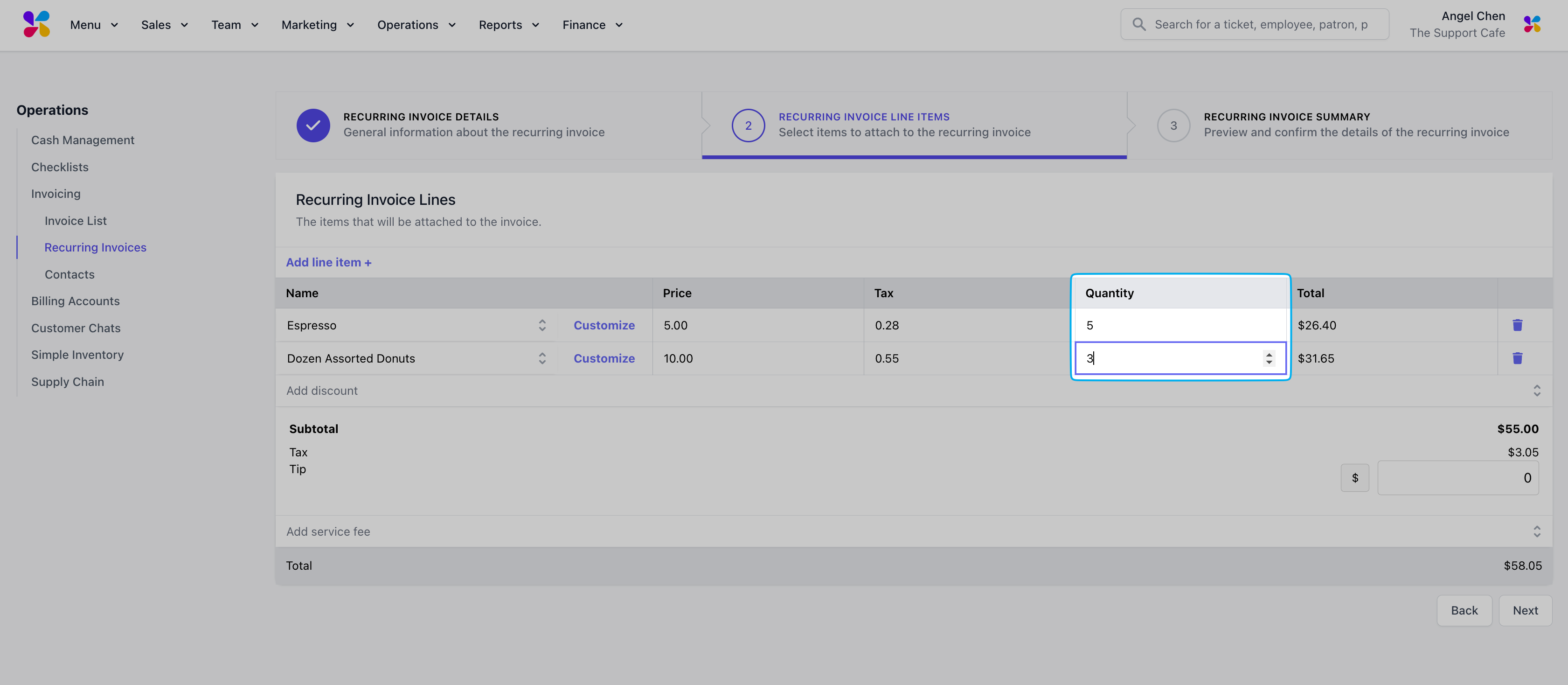
Task: Open the Operations top menu
Action: click(x=416, y=25)
